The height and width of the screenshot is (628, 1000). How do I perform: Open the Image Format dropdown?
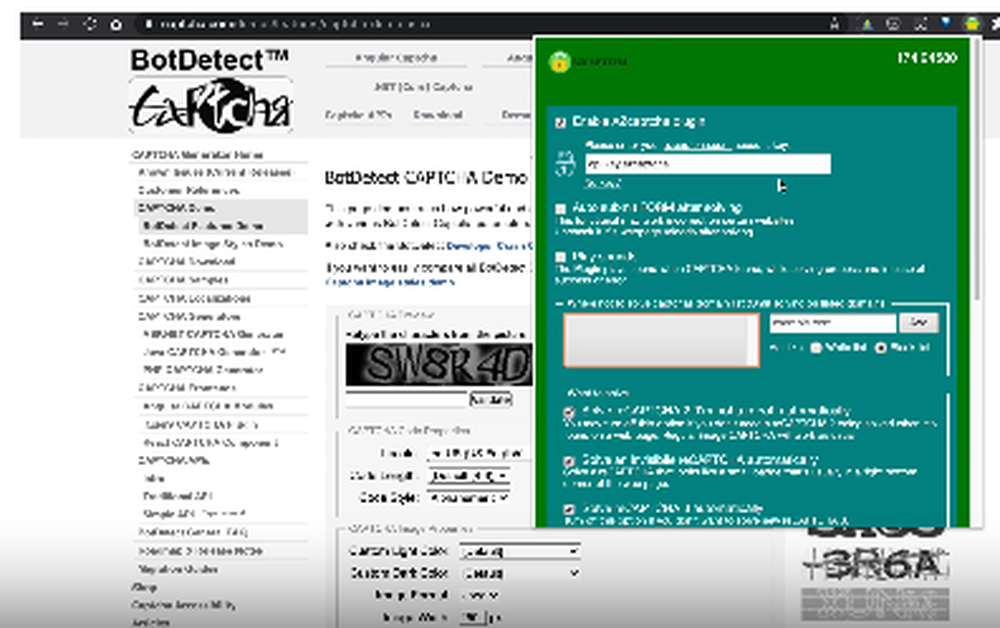(x=478, y=594)
